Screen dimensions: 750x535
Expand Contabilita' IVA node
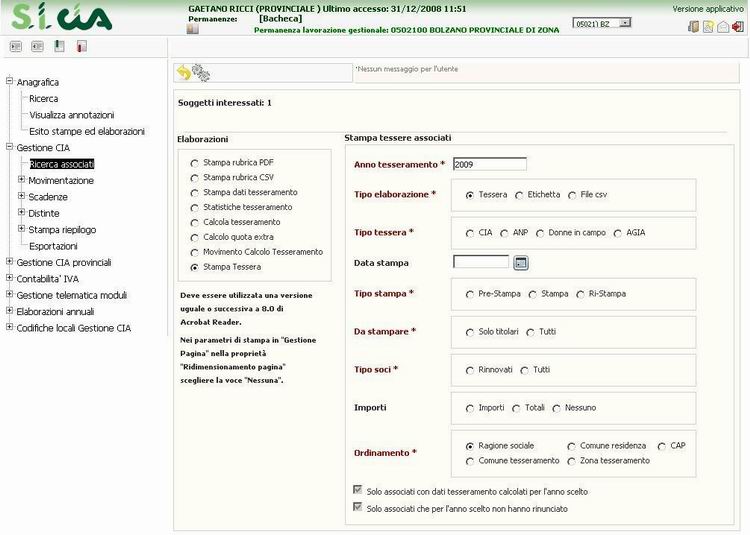pos(9,277)
